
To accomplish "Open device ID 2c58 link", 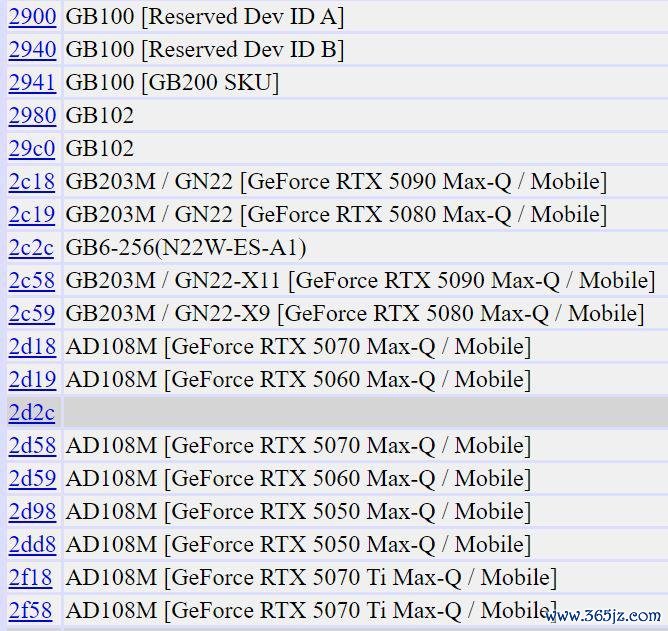I will (32, 280).
